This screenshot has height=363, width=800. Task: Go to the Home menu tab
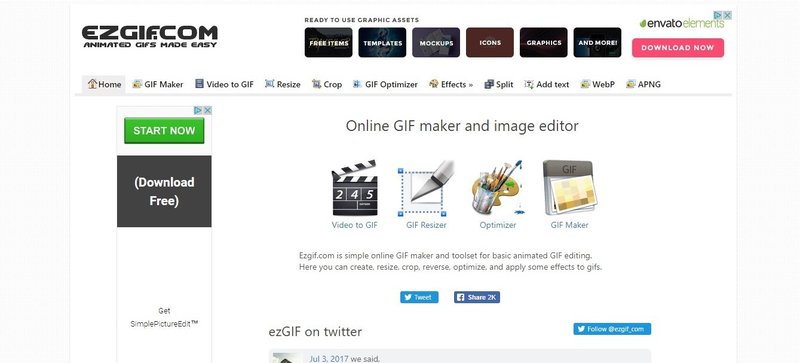pos(104,84)
